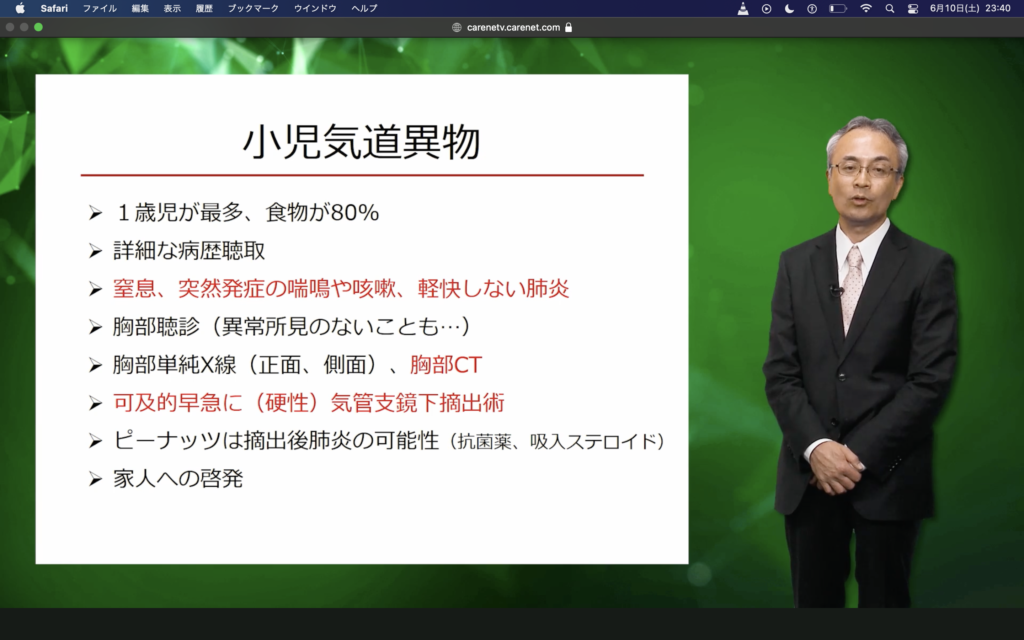Open the 編集 menu
Screen dimensions: 1024x640
(x=140, y=8)
